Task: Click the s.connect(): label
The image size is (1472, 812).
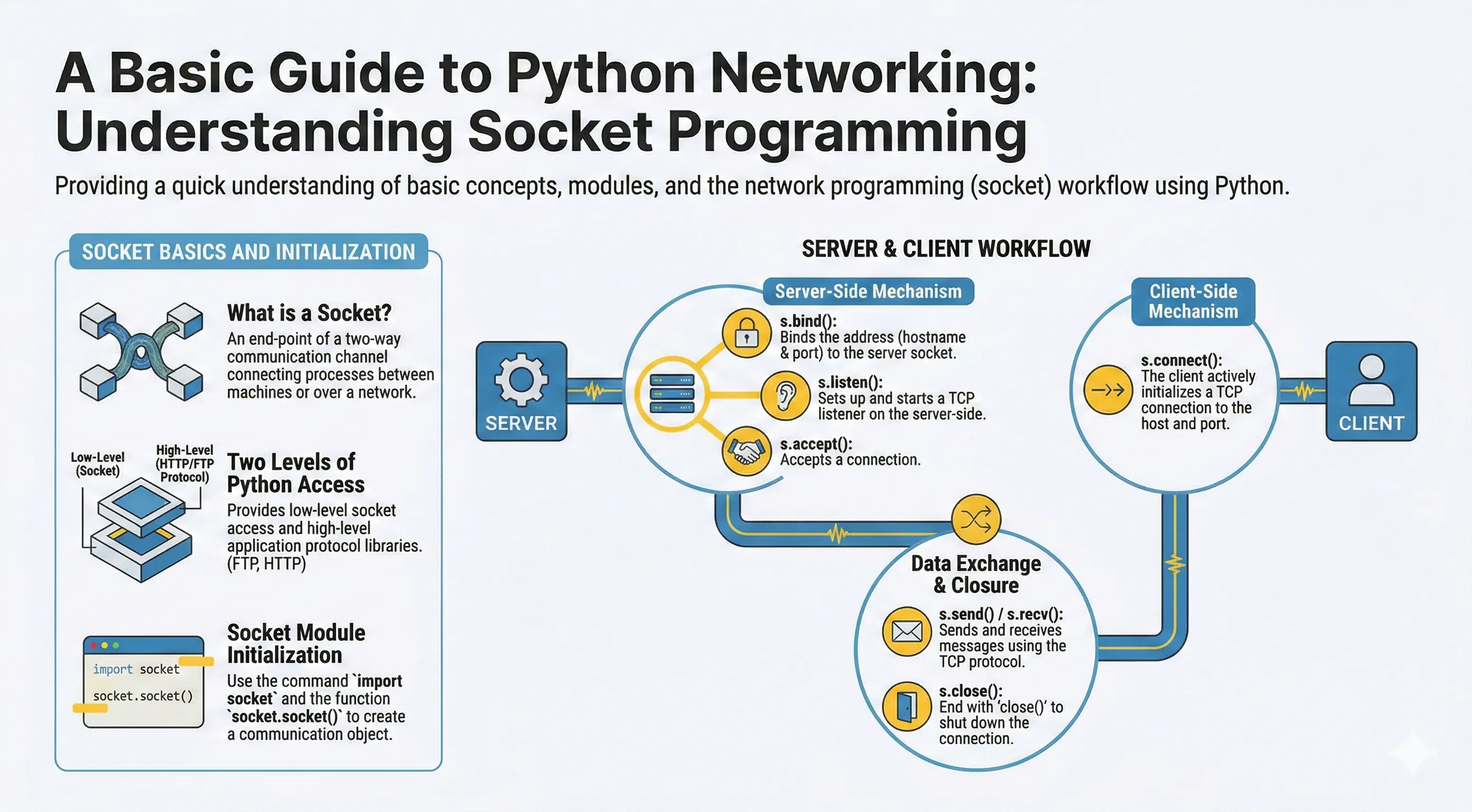Action: point(1182,361)
